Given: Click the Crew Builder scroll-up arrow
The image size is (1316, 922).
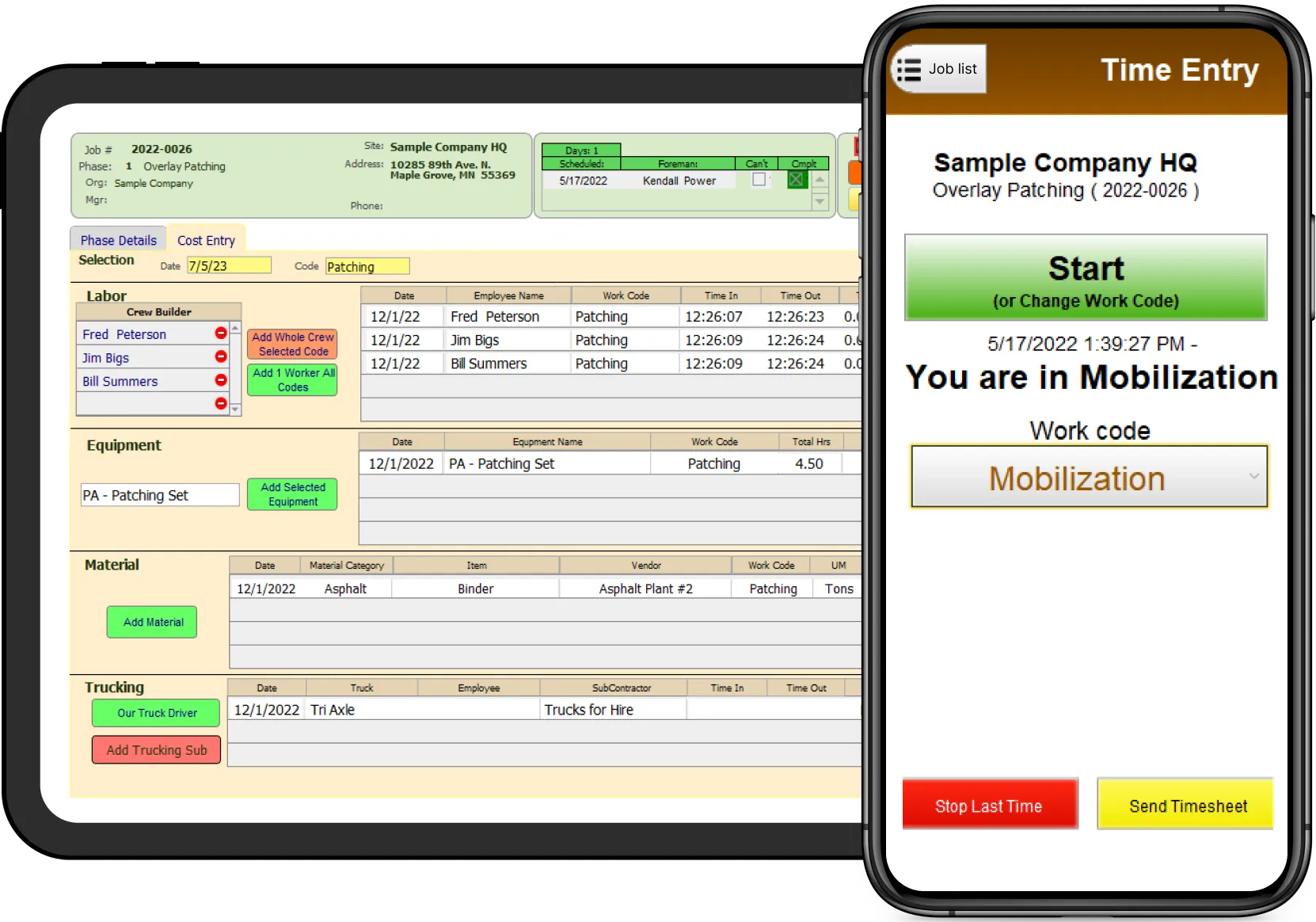Looking at the screenshot, I should (x=235, y=327).
